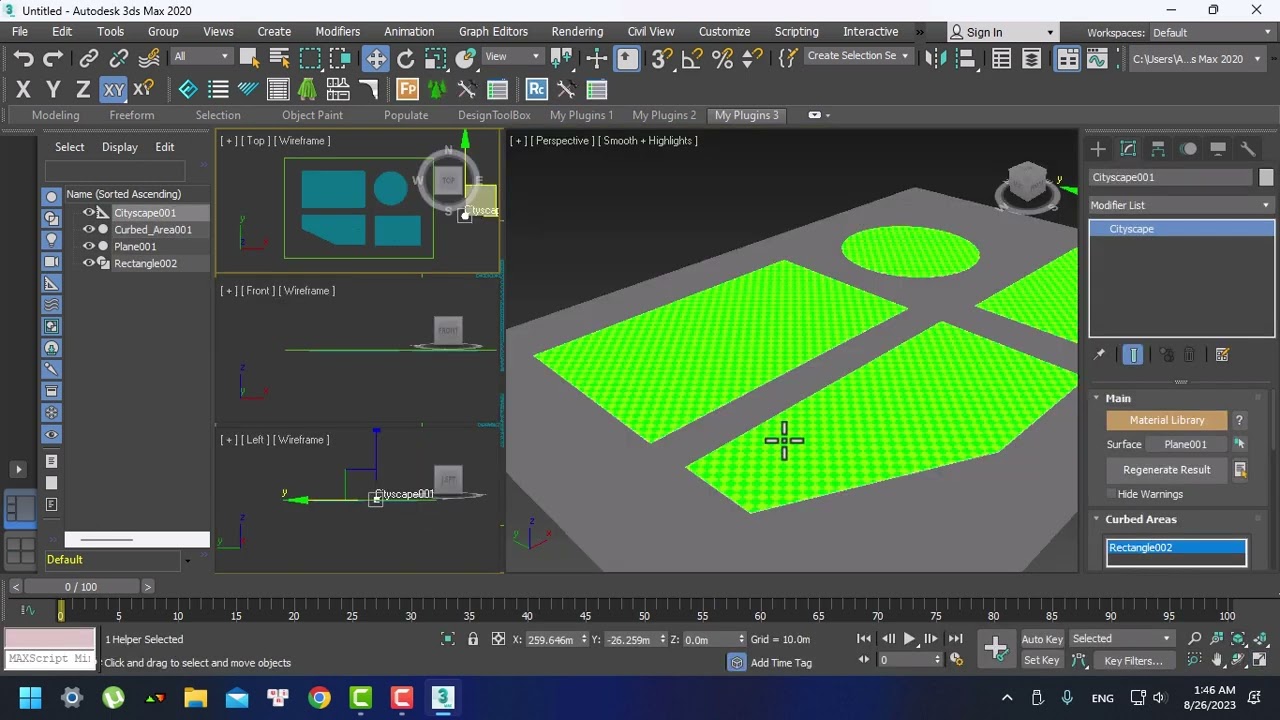Screen dimensions: 1280x720
Task: Click the Material Library button
Action: click(x=1167, y=420)
